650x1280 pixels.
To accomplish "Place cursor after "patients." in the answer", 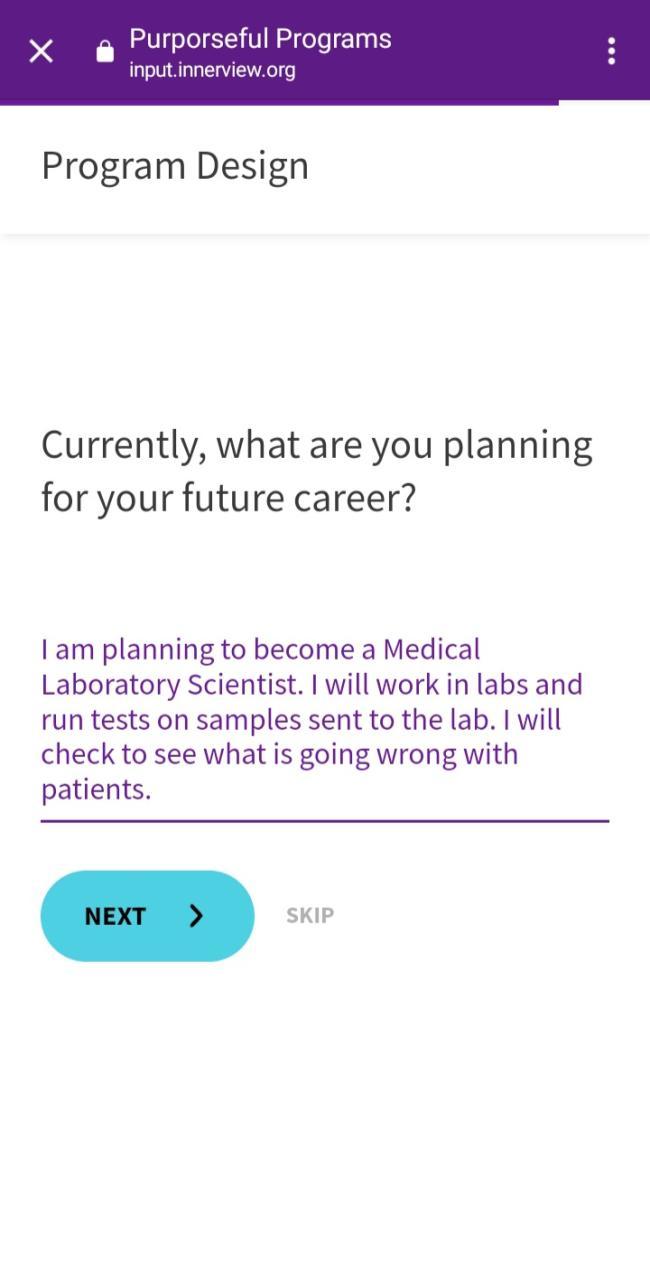I will point(153,791).
